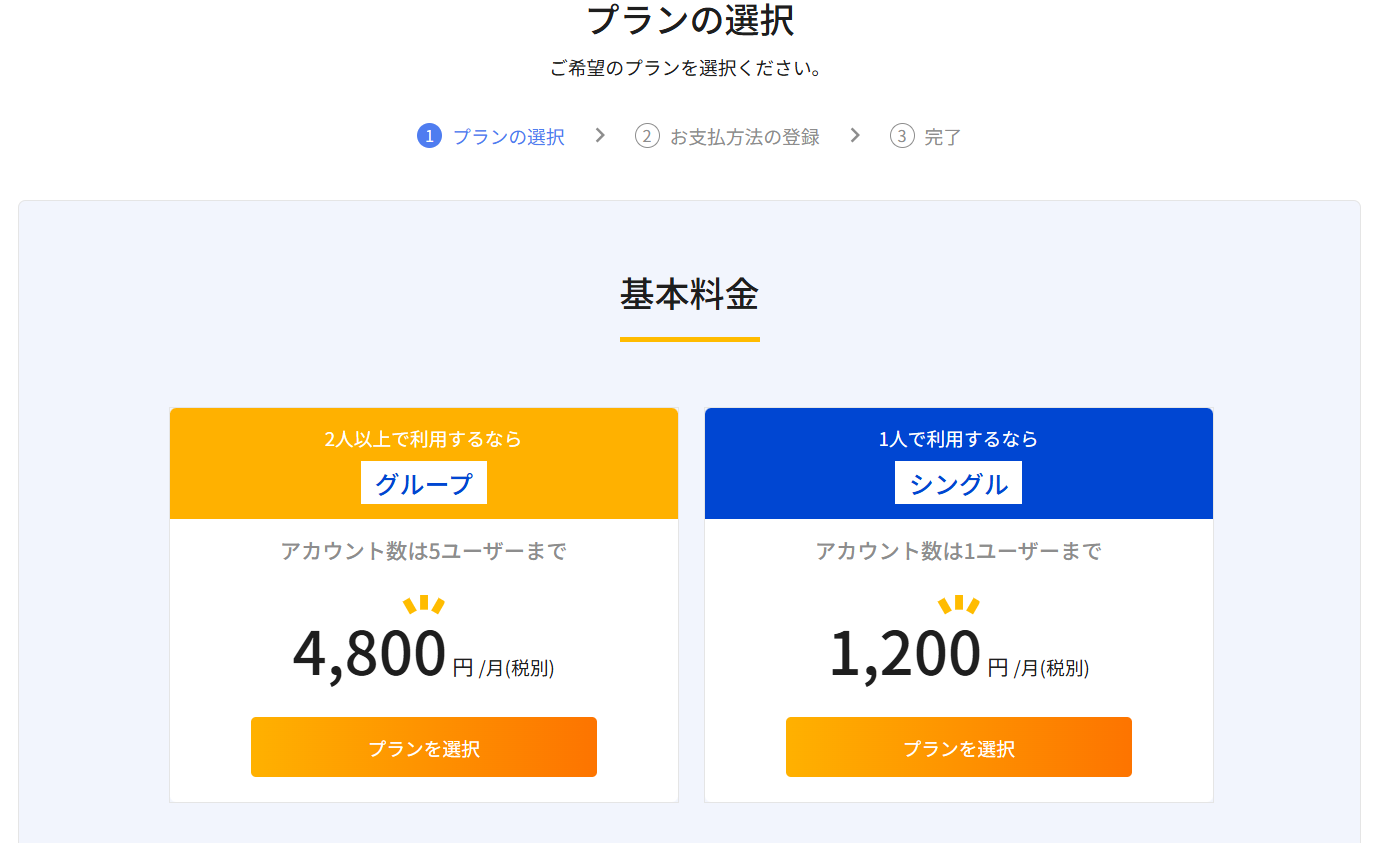
Task: Click the 完了 step label
Action: point(942,137)
